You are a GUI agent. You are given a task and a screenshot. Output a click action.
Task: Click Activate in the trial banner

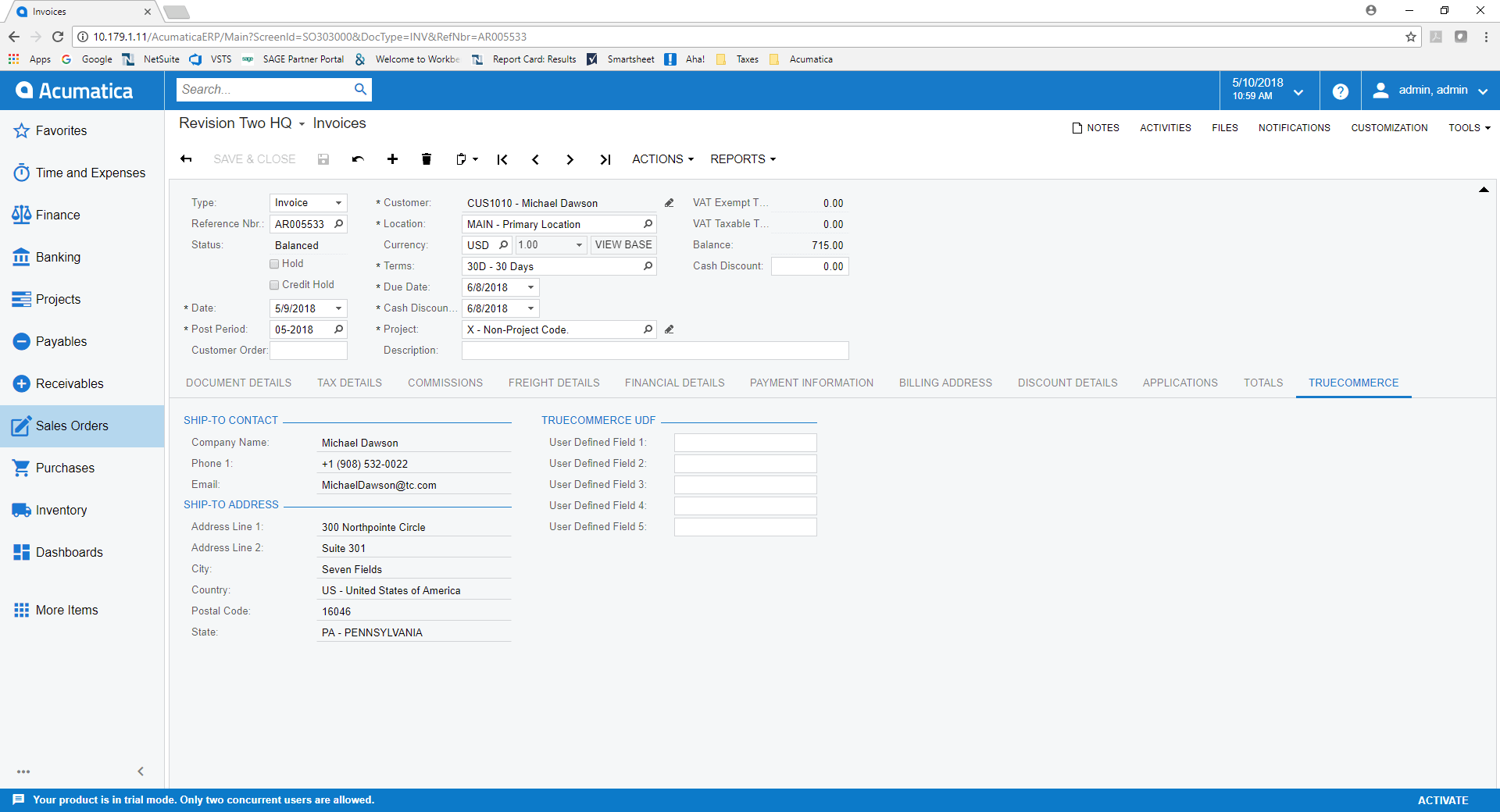pyautogui.click(x=1442, y=800)
